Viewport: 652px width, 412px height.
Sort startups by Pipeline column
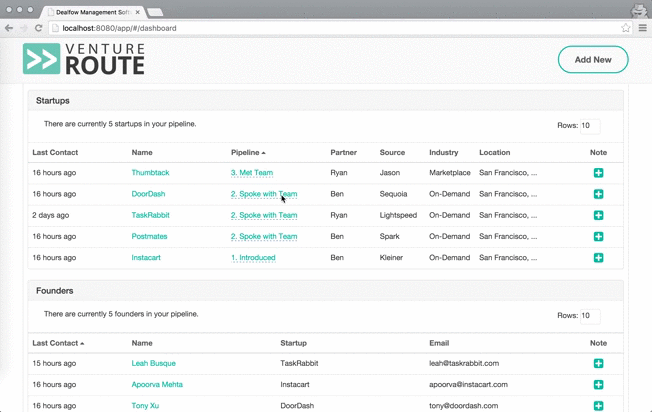248,153
